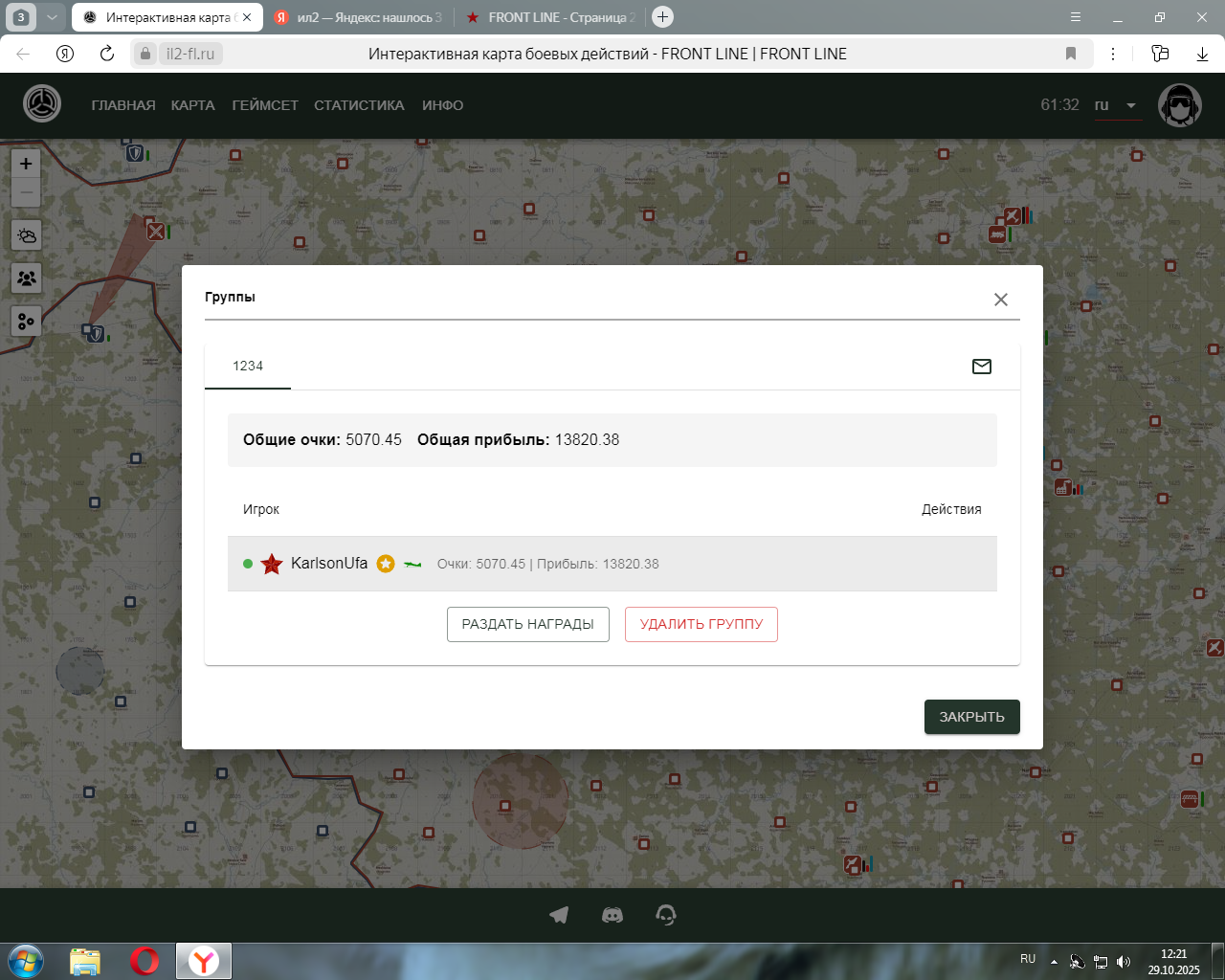The image size is (1225, 980).
Task: Open the ИНФО menu item
Action: click(x=443, y=105)
